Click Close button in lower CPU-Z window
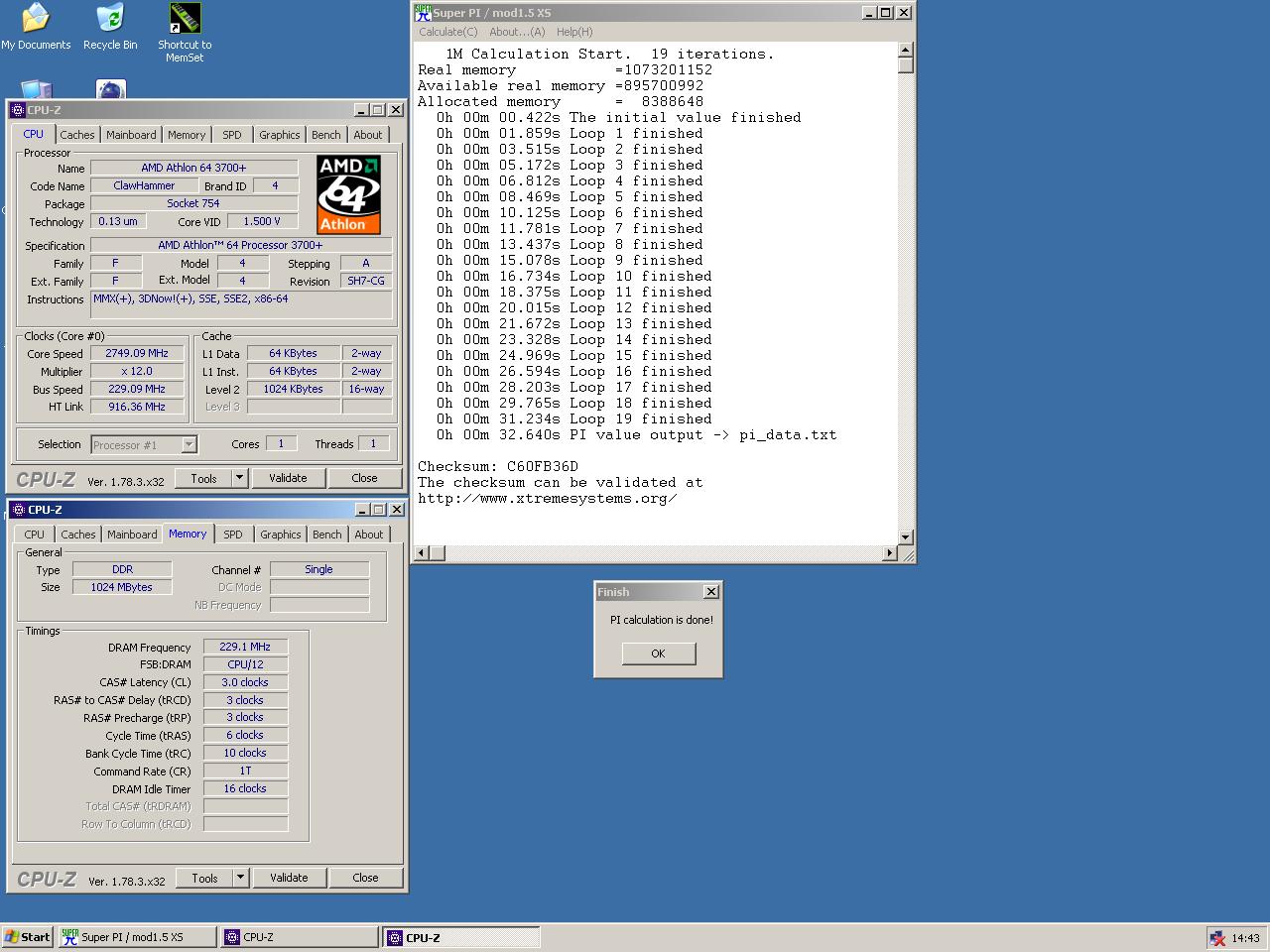This screenshot has width=1270, height=952. click(365, 878)
